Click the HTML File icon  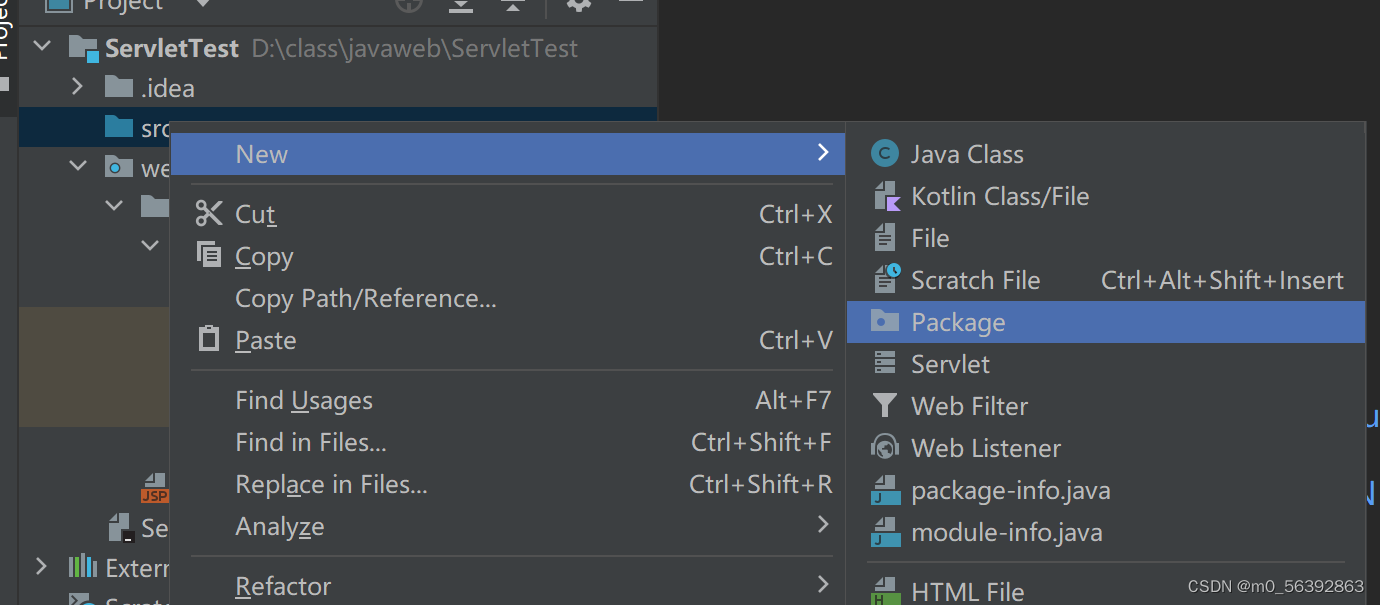point(886,591)
